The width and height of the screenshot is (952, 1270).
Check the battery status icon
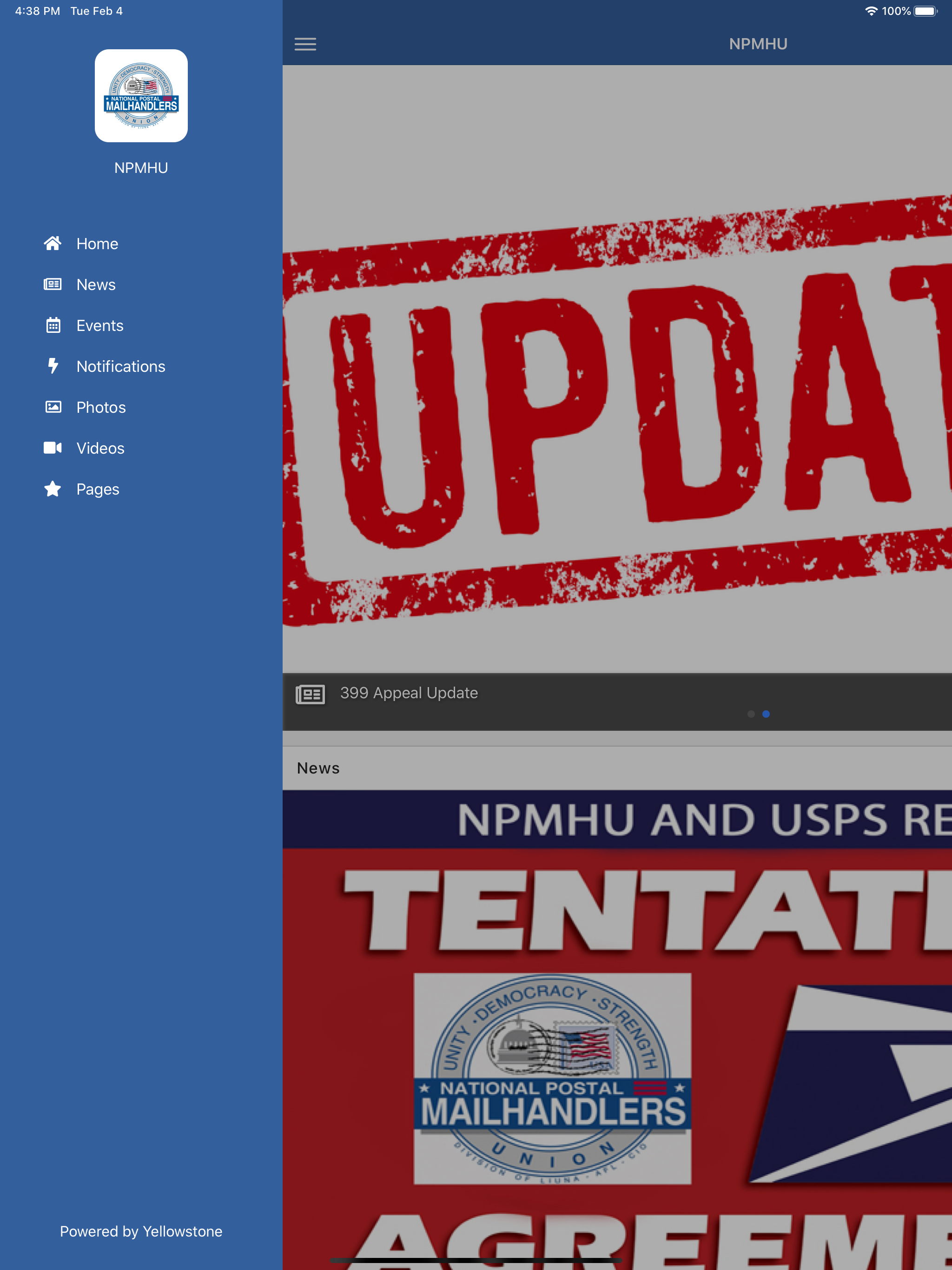coord(926,11)
